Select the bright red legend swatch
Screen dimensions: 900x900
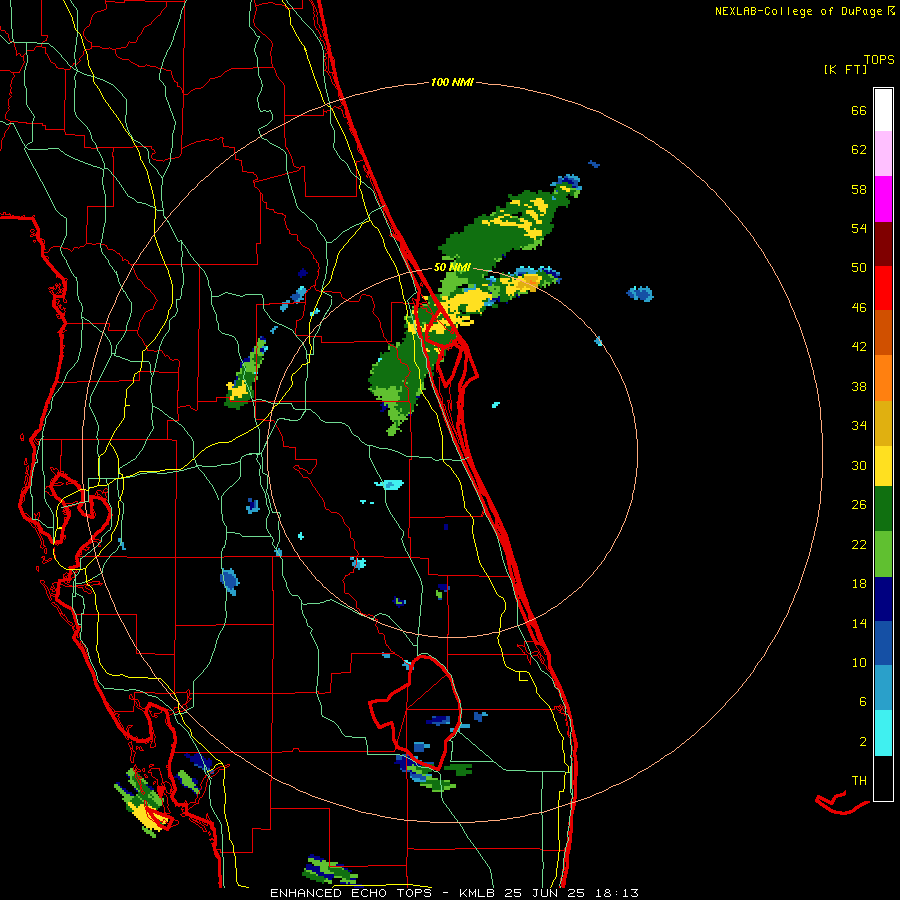click(x=883, y=288)
